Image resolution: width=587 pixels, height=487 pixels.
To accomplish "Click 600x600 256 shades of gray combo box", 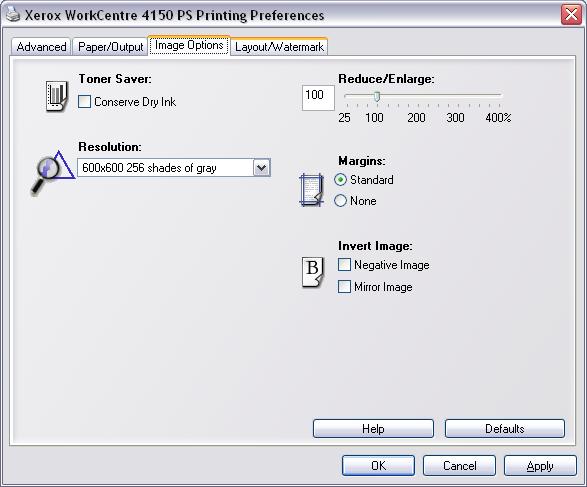I will (174, 168).
